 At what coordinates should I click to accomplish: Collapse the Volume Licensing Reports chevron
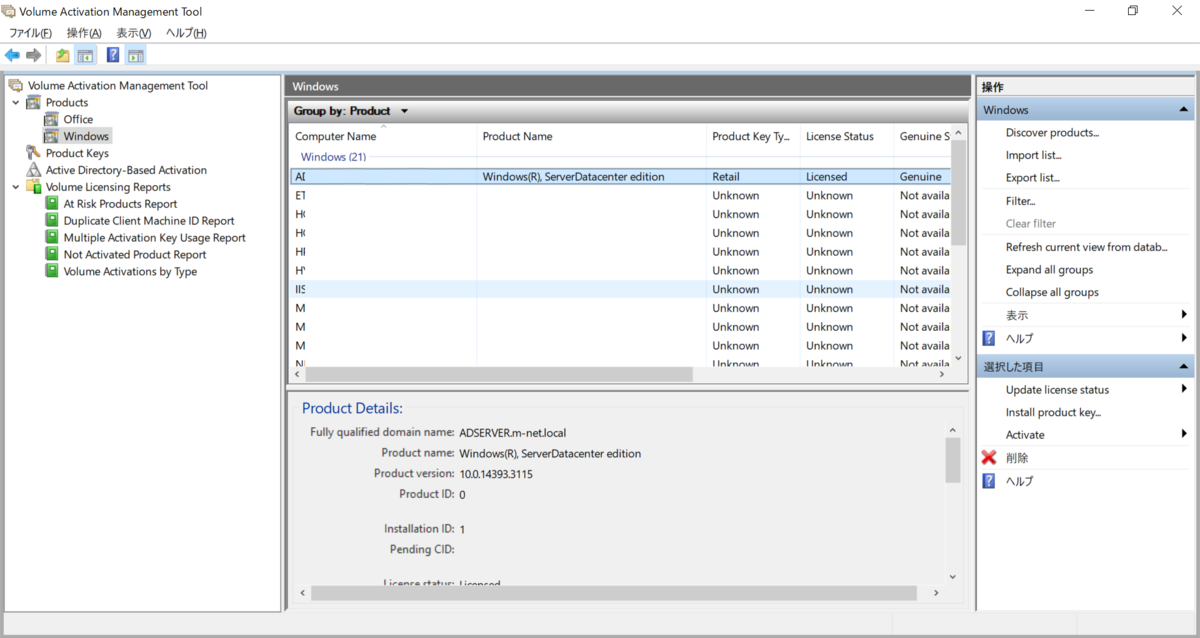[15, 187]
